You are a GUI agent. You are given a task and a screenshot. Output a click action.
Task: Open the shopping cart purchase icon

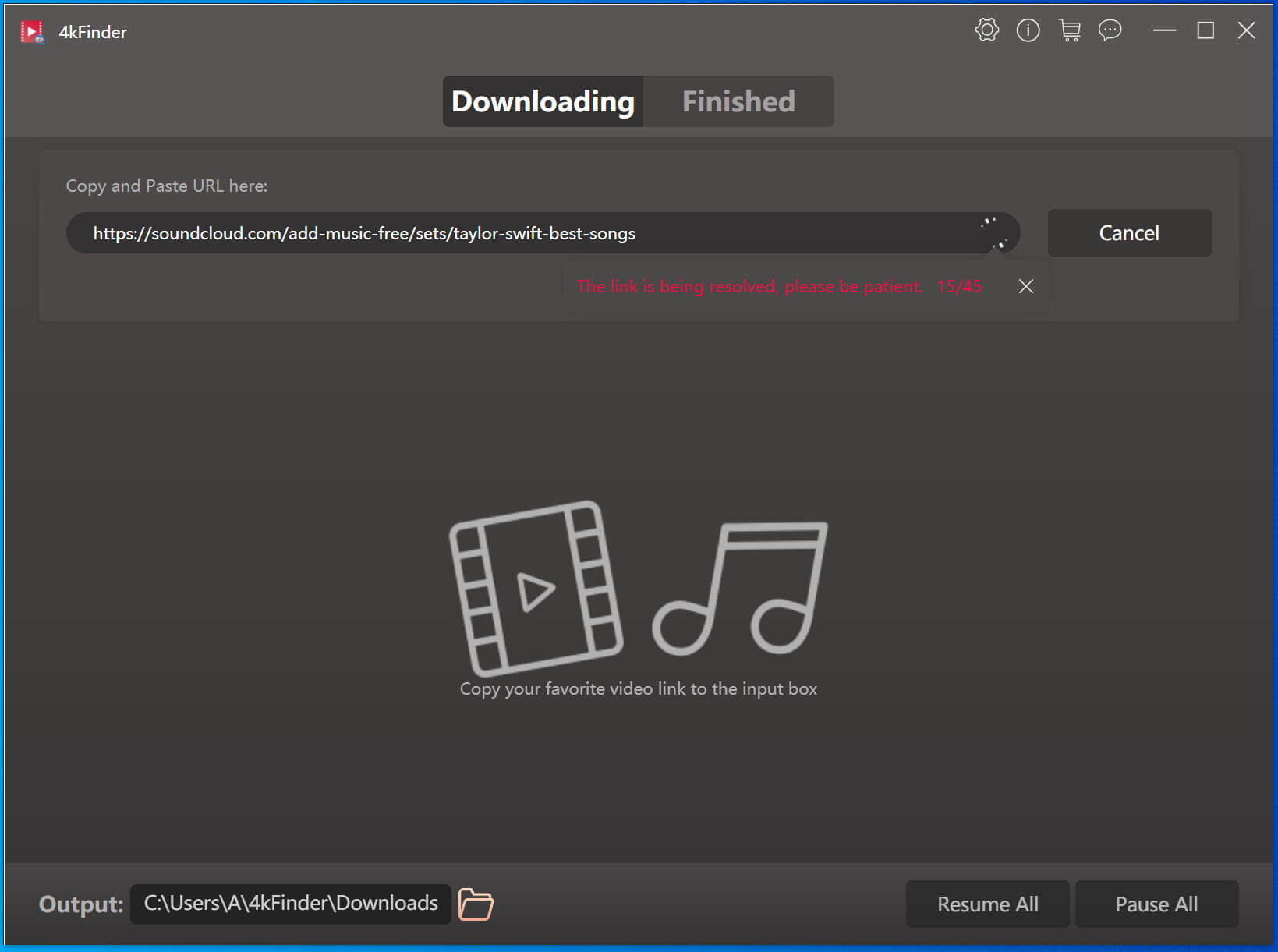(1069, 30)
